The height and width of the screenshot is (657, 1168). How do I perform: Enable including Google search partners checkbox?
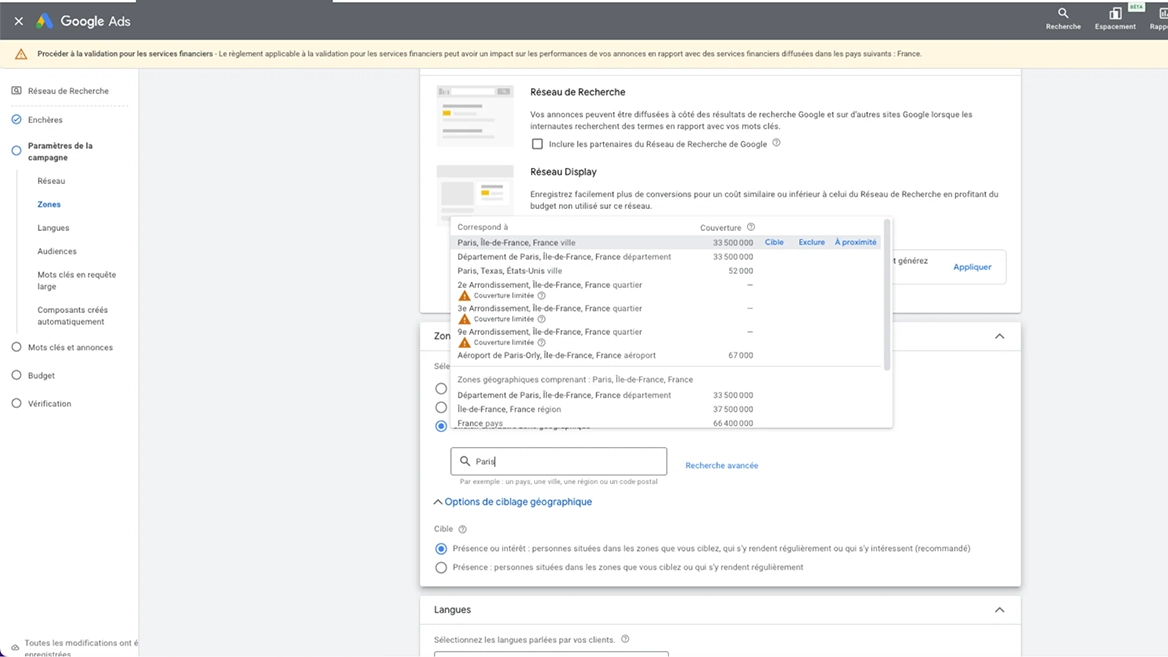click(x=537, y=144)
